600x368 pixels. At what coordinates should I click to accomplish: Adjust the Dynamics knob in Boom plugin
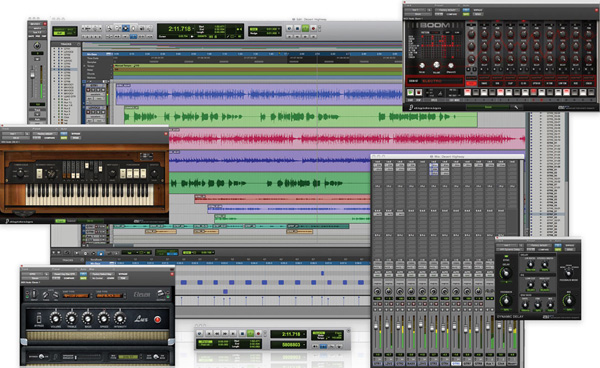(x=451, y=65)
